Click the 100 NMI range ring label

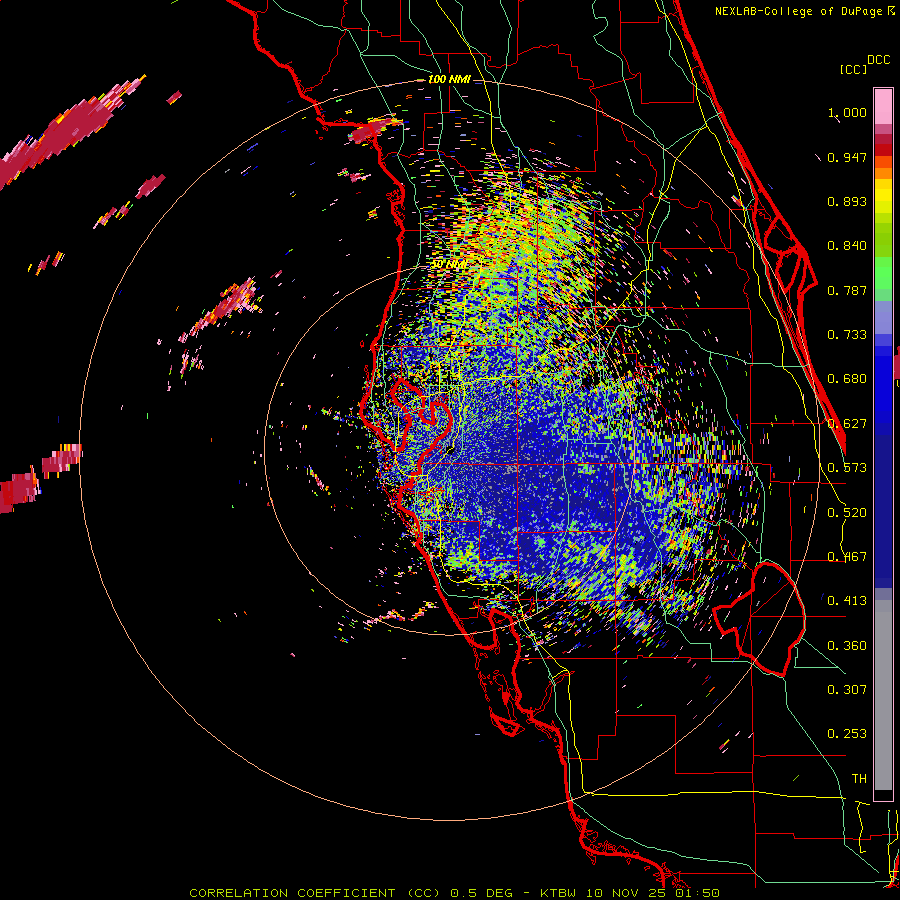coord(449,79)
